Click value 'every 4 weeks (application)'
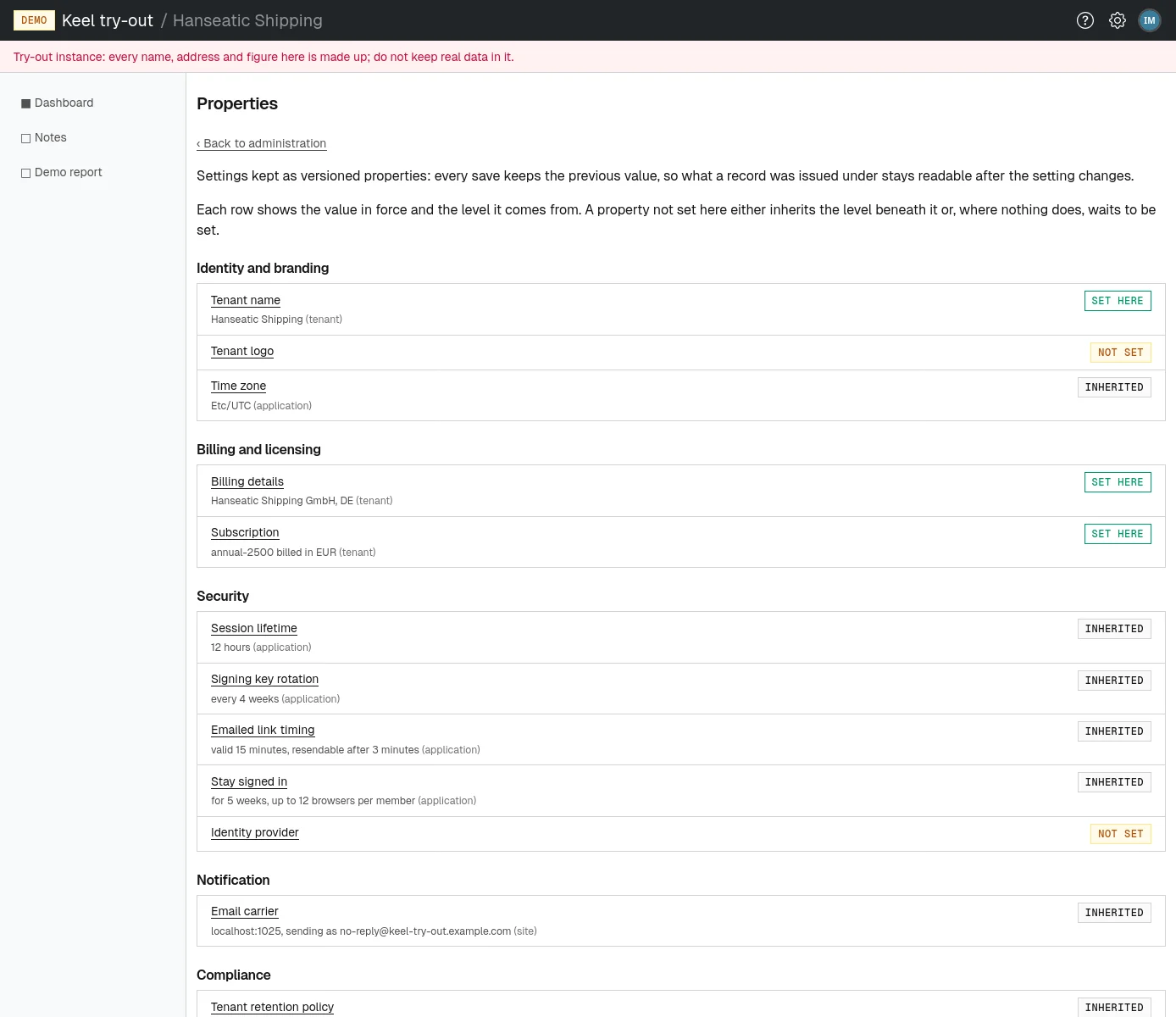The width and height of the screenshot is (1176, 1017). coord(275,699)
